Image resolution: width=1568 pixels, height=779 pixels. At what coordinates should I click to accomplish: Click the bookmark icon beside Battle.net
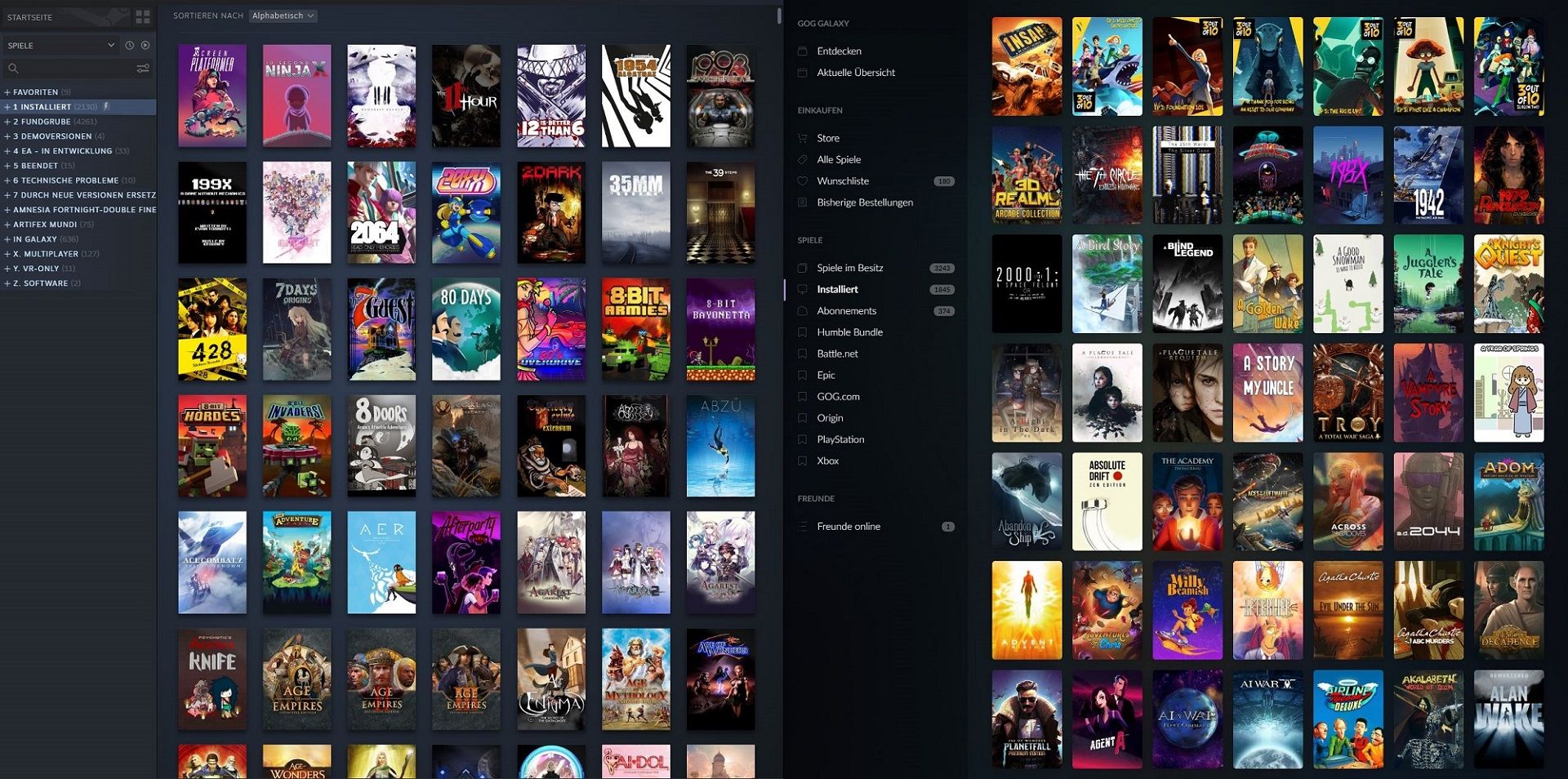(x=802, y=354)
